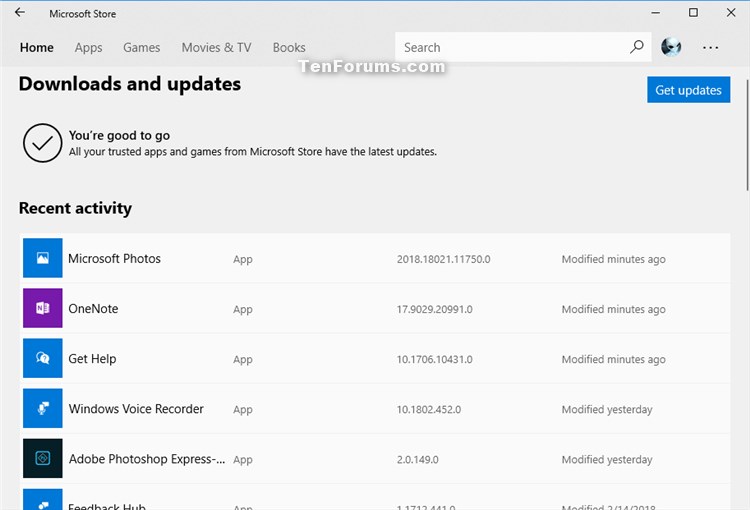Click the search magnifier icon
The height and width of the screenshot is (510, 750).
(x=636, y=47)
